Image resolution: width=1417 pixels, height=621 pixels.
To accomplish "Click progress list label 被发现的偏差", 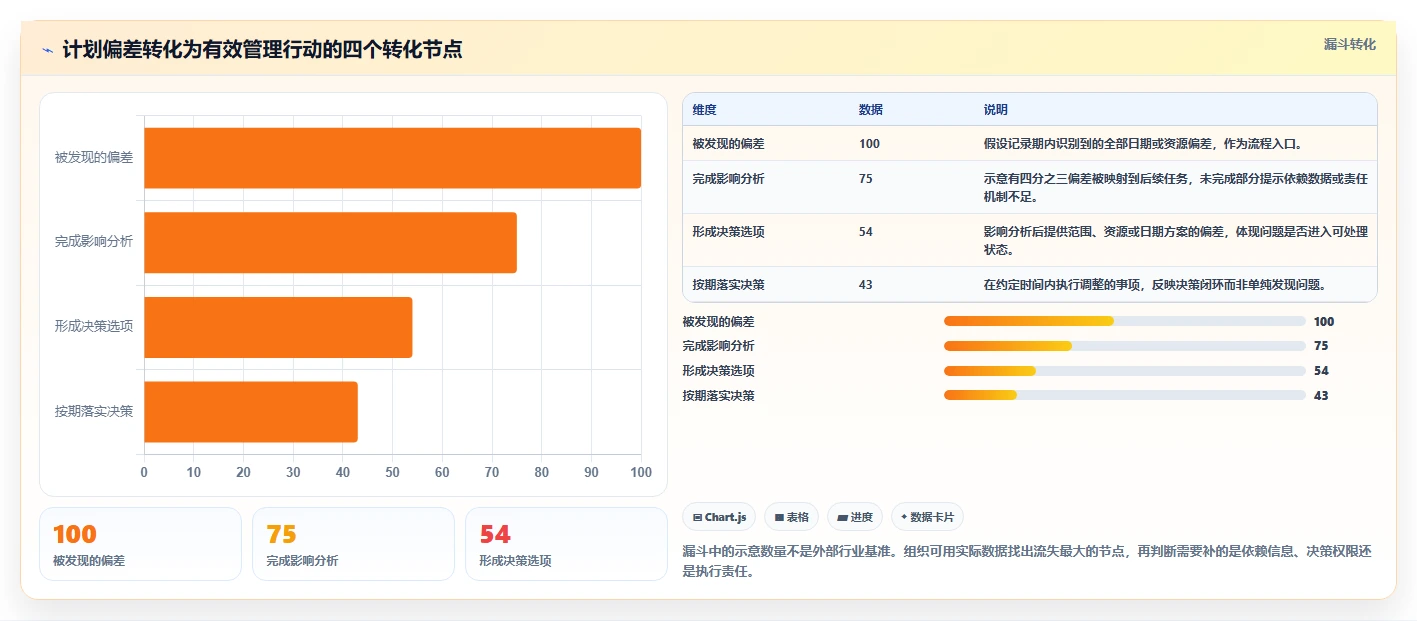I will (719, 322).
